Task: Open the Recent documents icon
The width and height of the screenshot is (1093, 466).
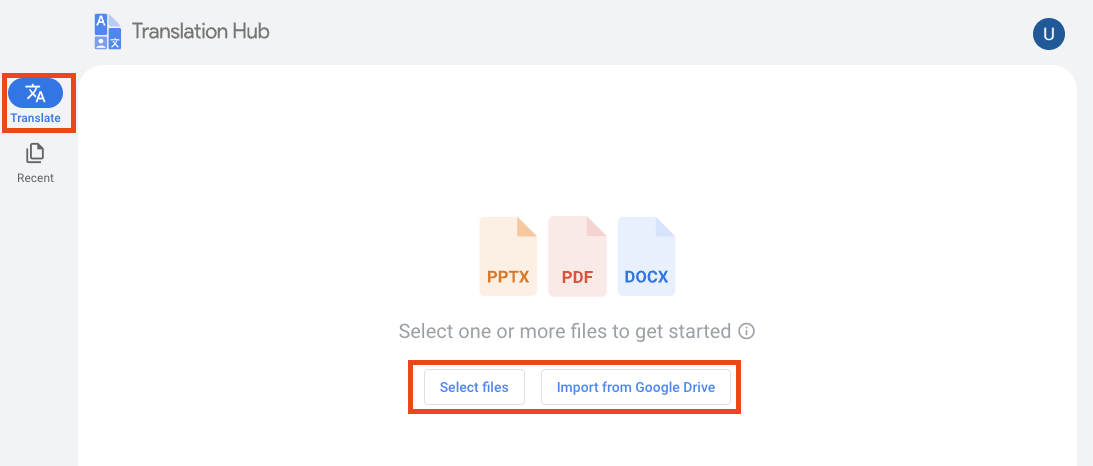Action: pos(35,153)
